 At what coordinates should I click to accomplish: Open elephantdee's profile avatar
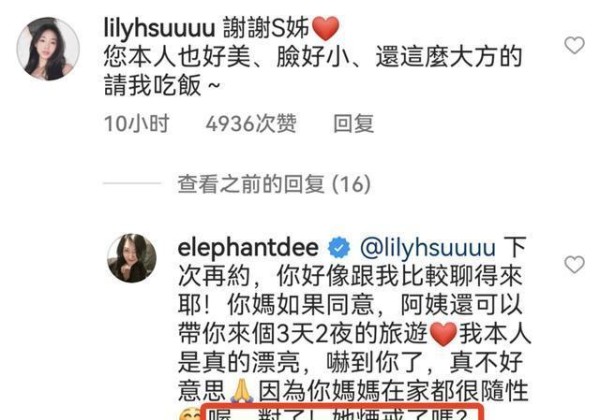[132, 258]
